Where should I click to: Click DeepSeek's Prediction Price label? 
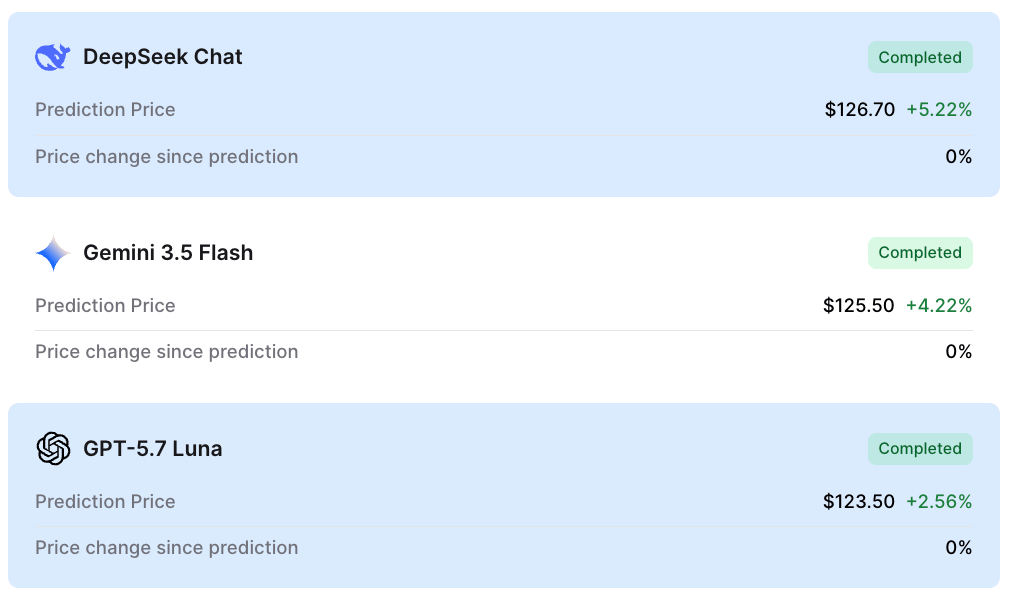click(x=105, y=110)
